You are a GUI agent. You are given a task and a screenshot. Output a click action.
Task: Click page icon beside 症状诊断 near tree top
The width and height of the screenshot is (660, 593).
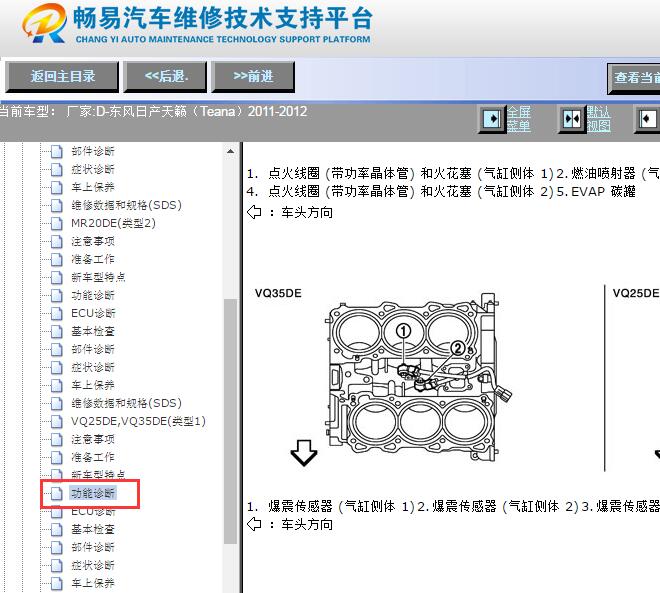pos(56,169)
